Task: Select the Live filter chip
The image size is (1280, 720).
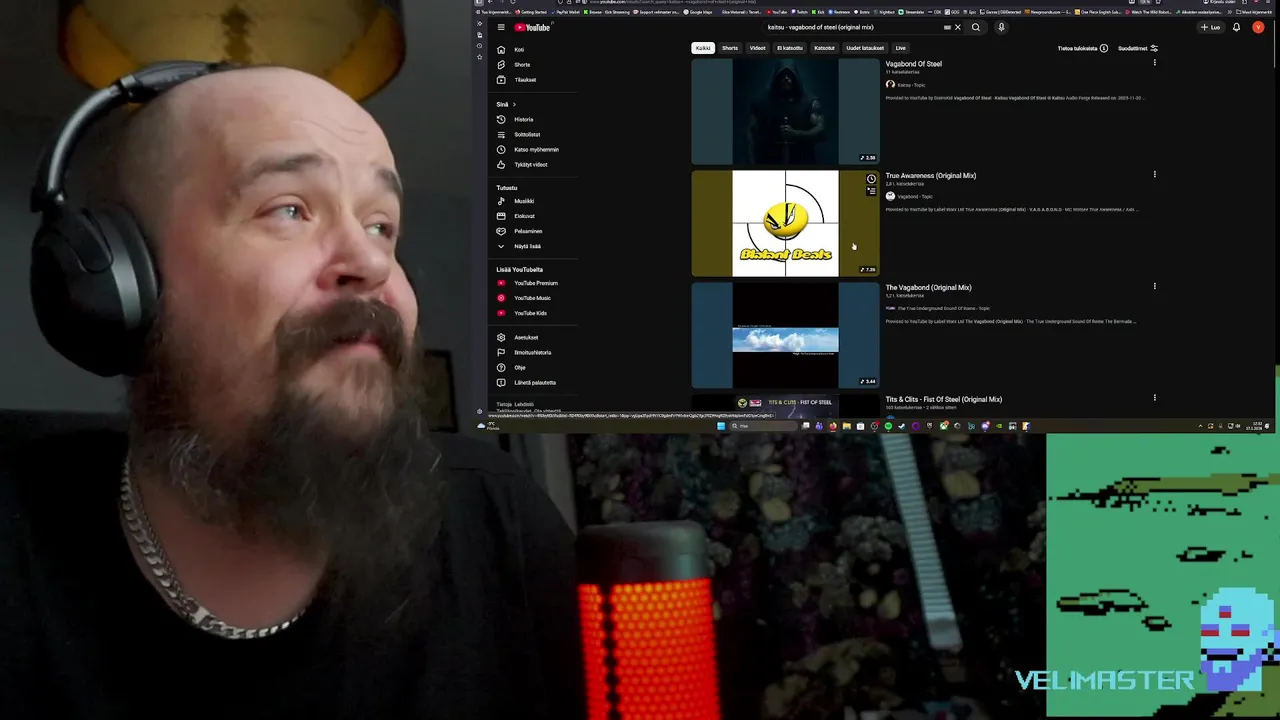Action: coord(900,48)
